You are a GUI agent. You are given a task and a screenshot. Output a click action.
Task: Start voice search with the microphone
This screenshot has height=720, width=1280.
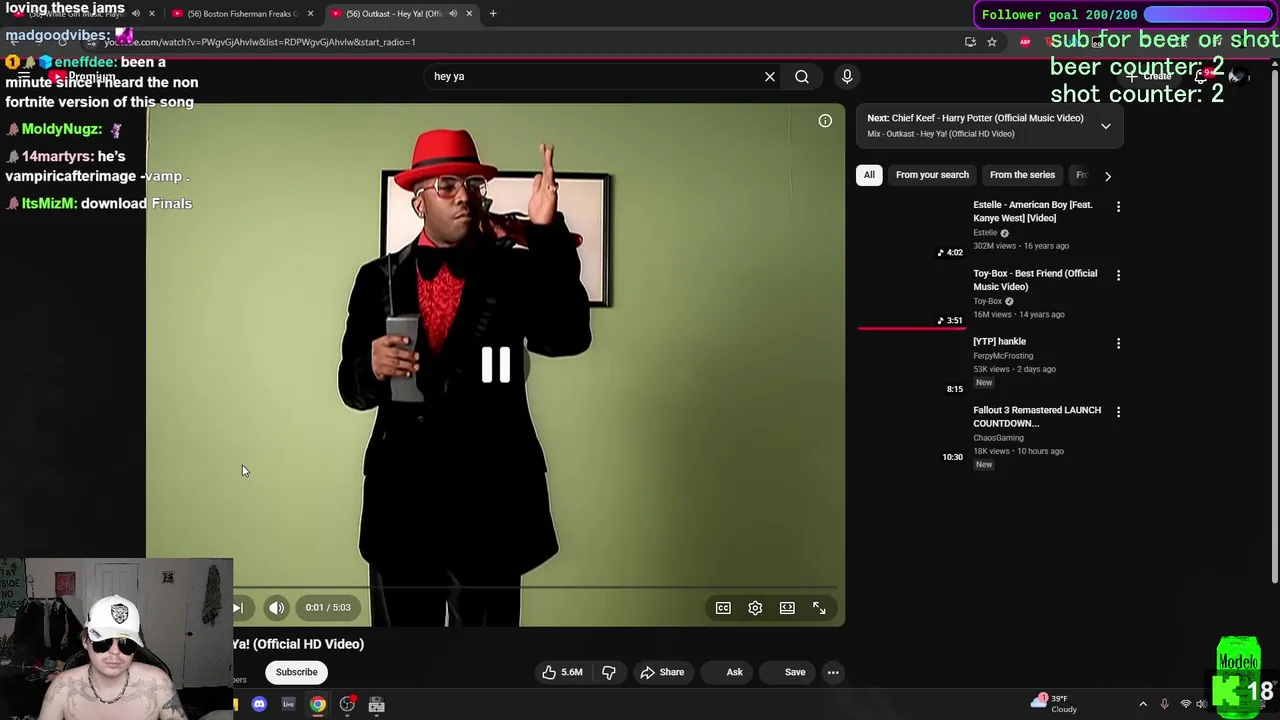click(847, 76)
